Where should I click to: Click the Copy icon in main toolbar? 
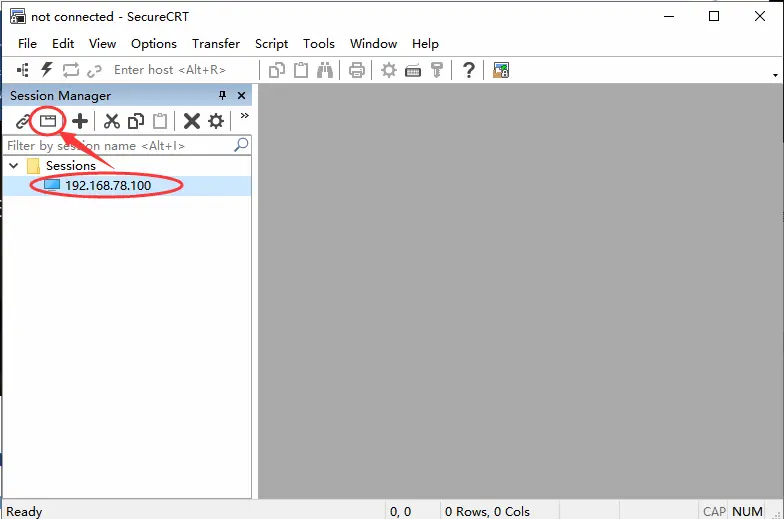[x=276, y=70]
